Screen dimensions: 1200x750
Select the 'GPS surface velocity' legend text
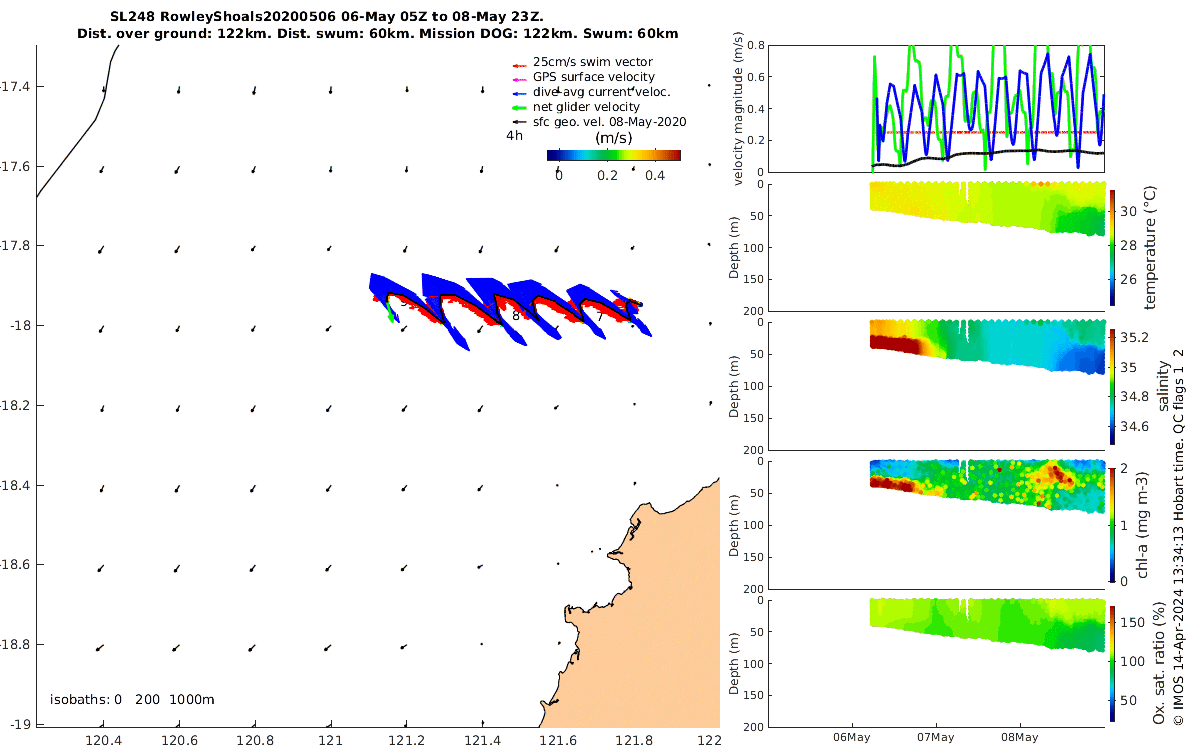click(x=594, y=77)
